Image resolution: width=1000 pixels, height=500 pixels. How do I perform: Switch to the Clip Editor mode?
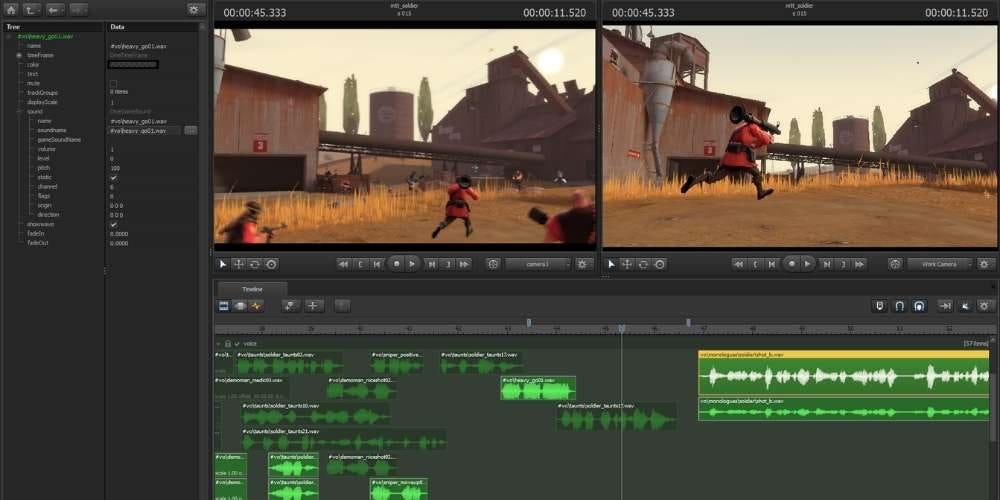pyautogui.click(x=224, y=306)
